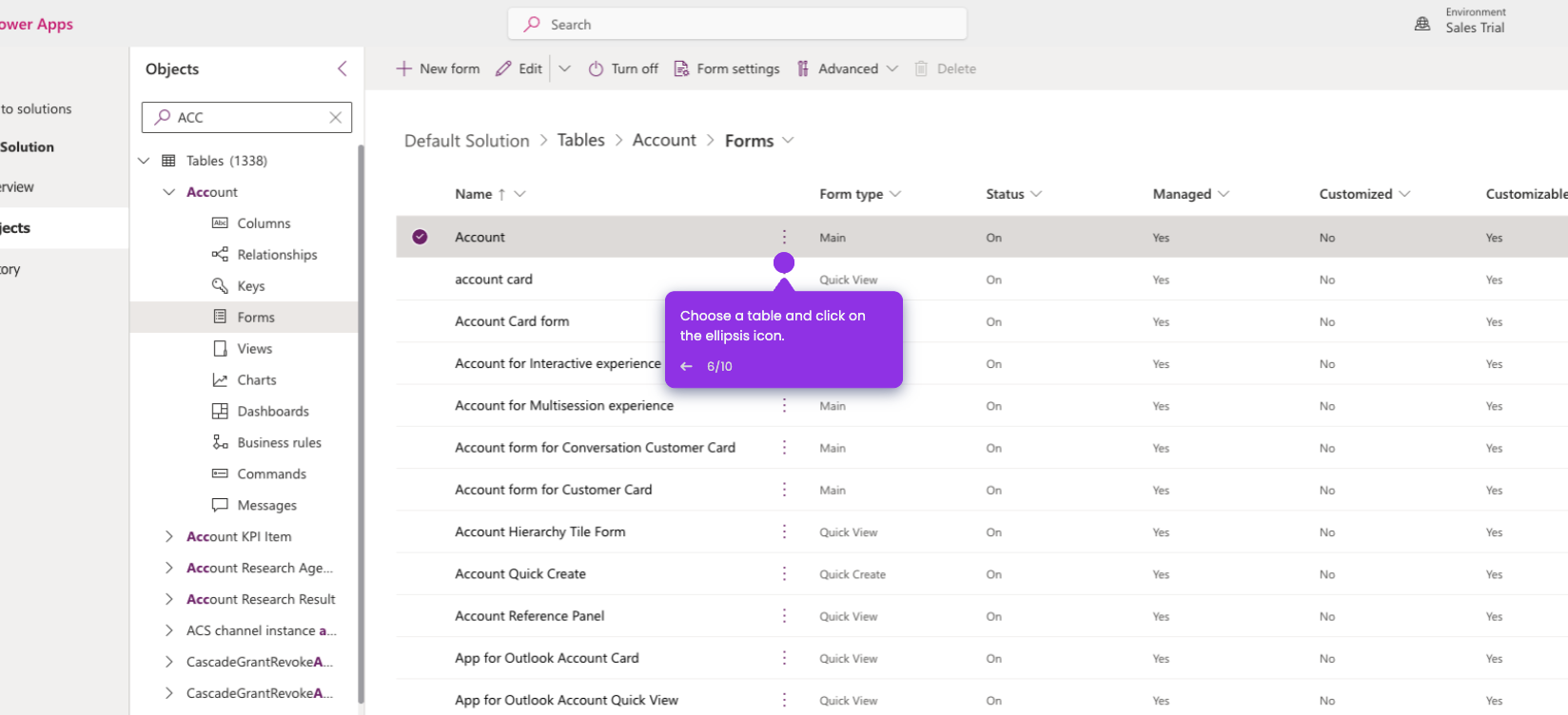Open the Environment picker icon
The height and width of the screenshot is (715, 1568).
point(1422,24)
